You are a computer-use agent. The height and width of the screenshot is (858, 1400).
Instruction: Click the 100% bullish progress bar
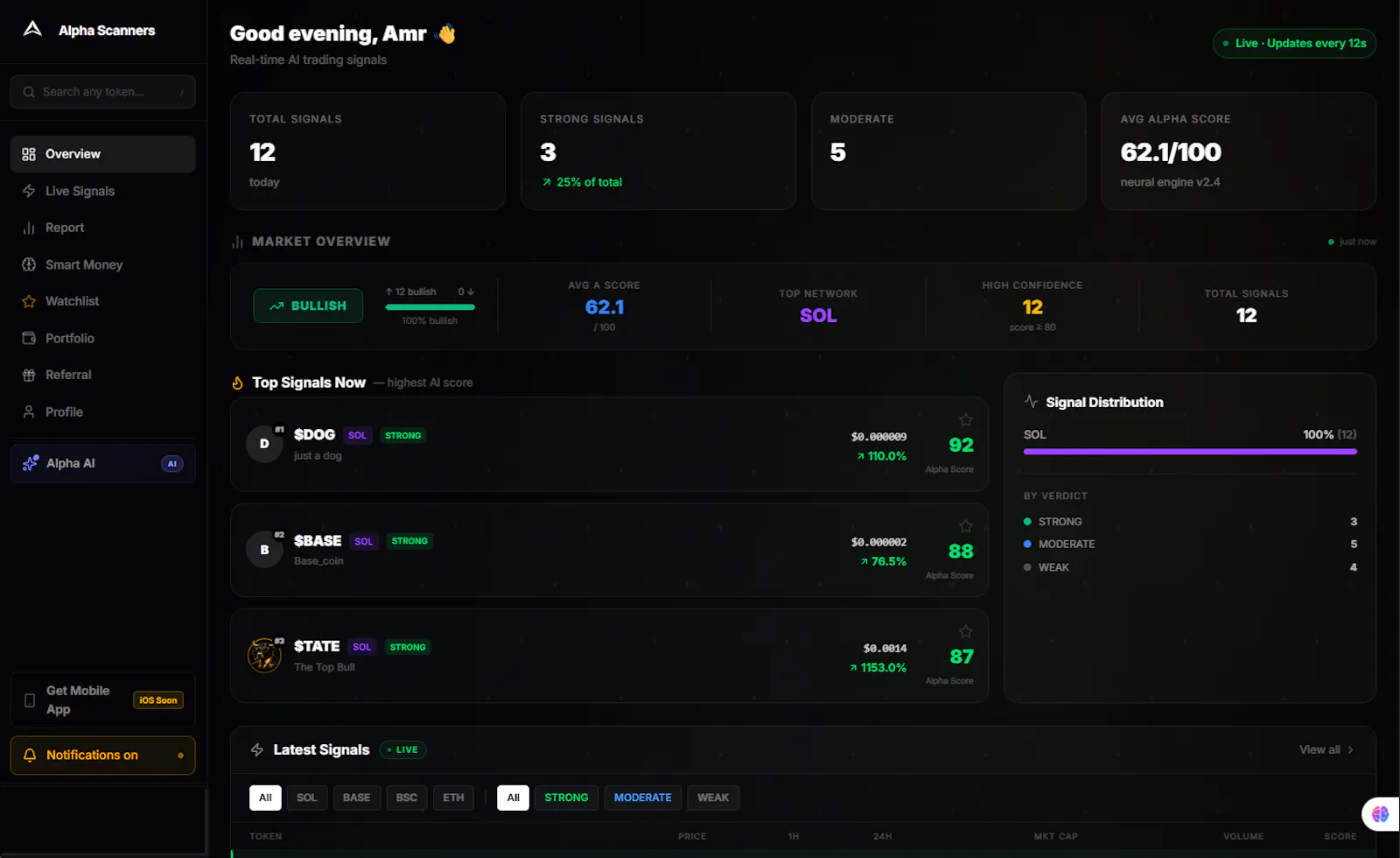coord(430,307)
